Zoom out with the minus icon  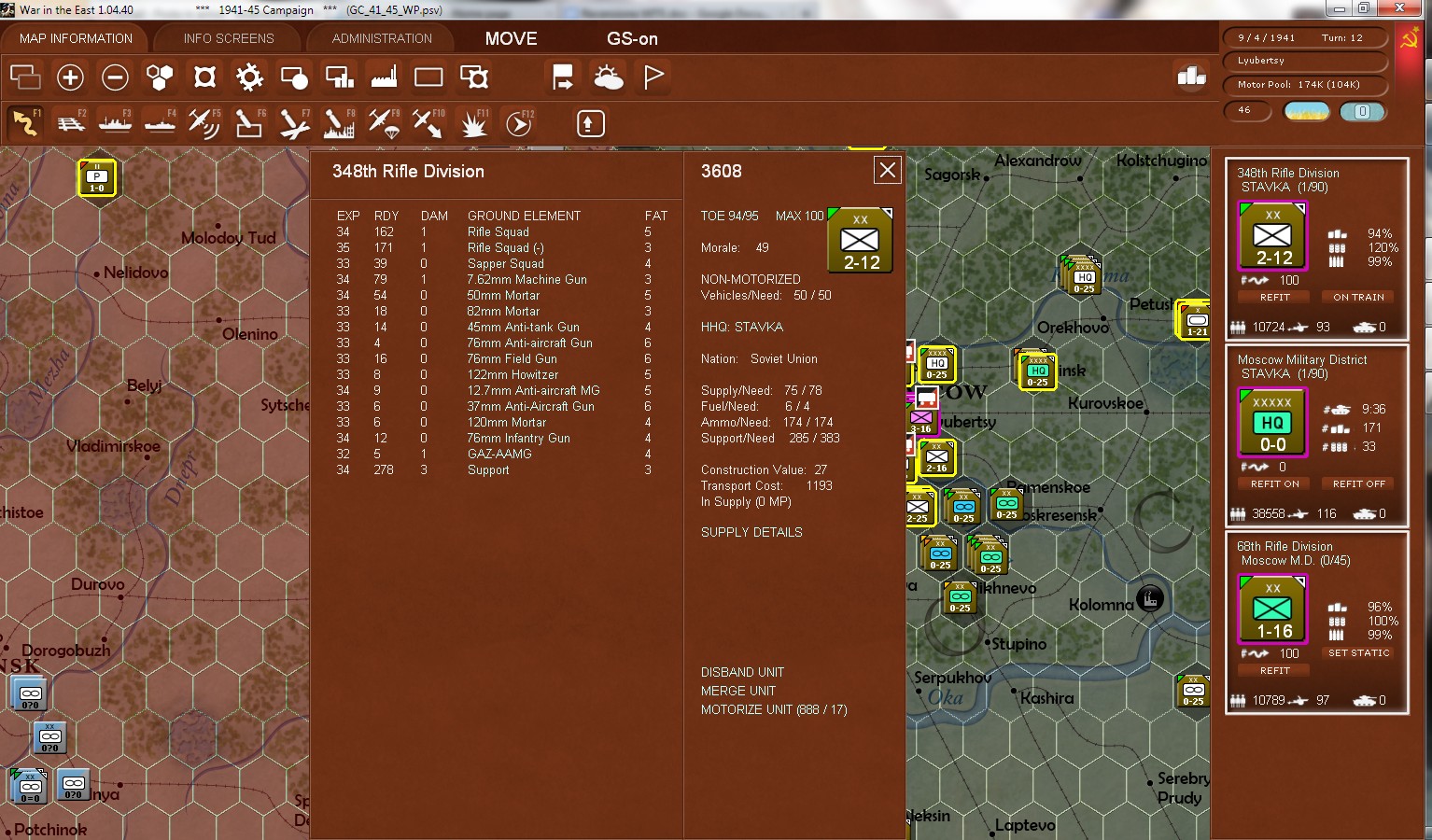(x=115, y=77)
